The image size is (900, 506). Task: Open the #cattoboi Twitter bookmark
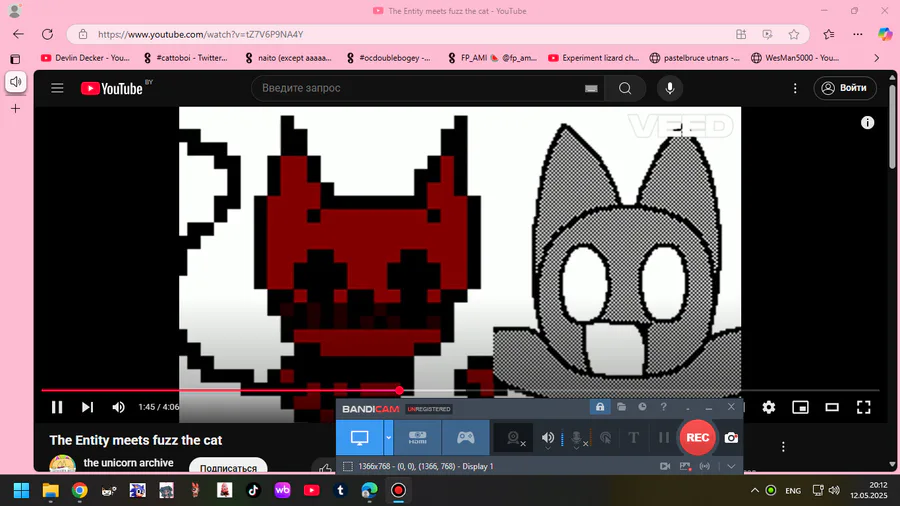click(185, 58)
